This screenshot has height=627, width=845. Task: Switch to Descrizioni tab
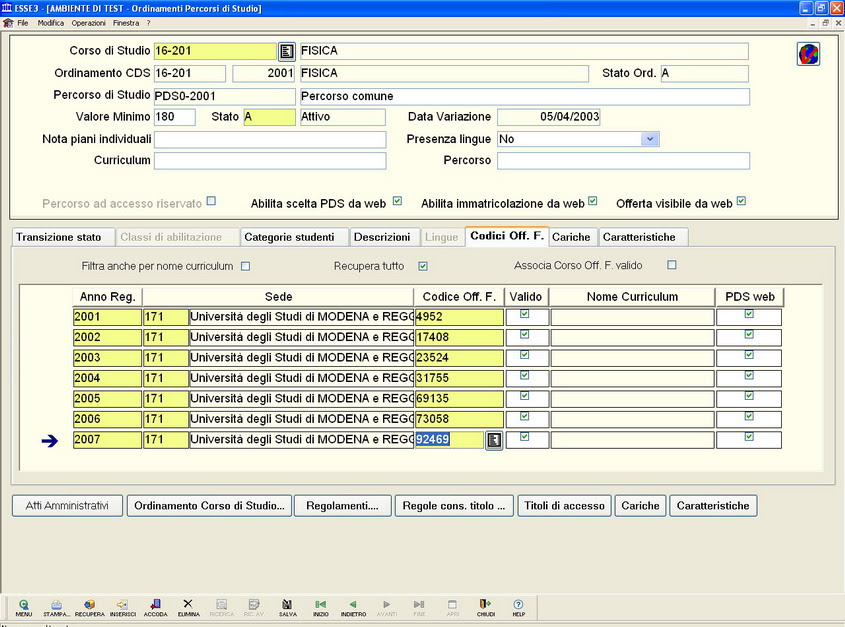coord(385,237)
